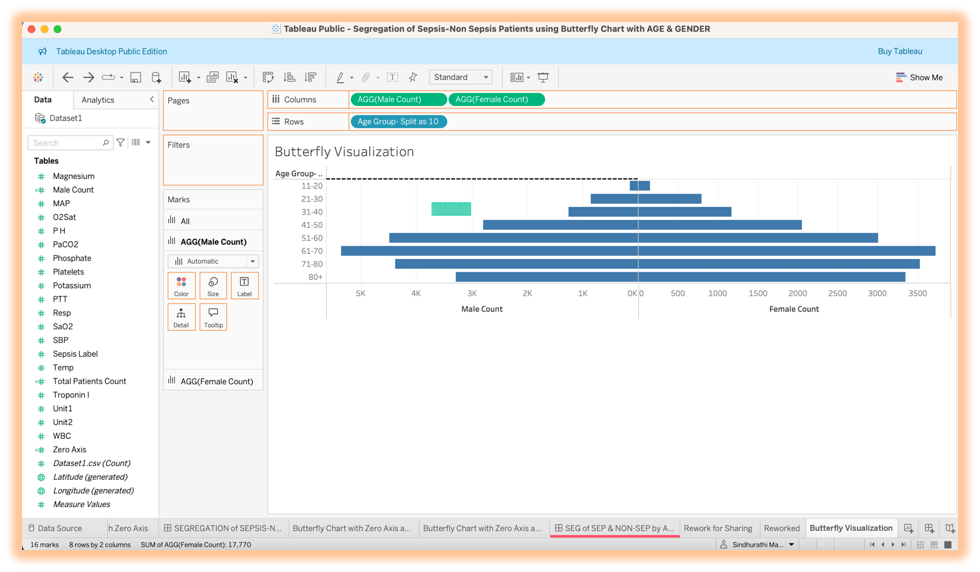
Task: Click the Redo forward arrow
Action: [88, 78]
